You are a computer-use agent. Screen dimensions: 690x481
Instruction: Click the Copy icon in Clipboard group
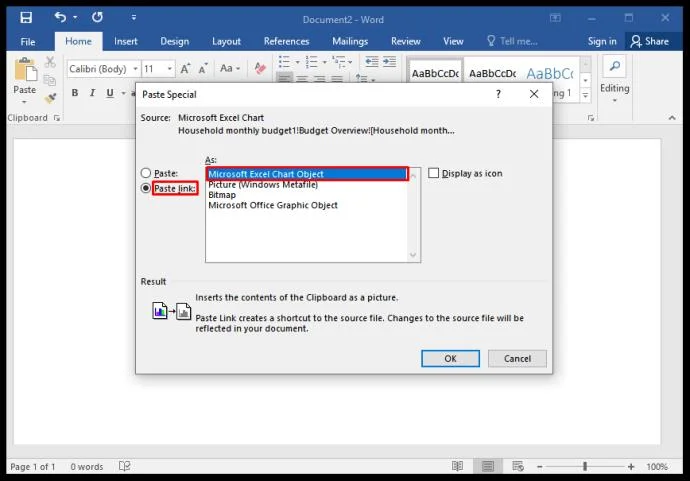tap(50, 80)
